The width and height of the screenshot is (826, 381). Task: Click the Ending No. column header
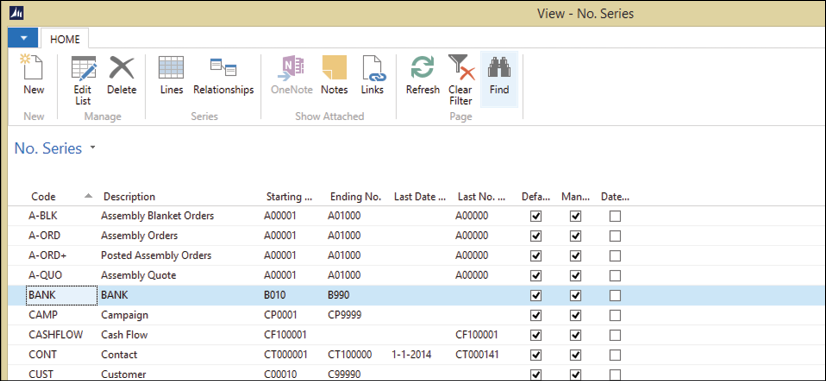[355, 197]
